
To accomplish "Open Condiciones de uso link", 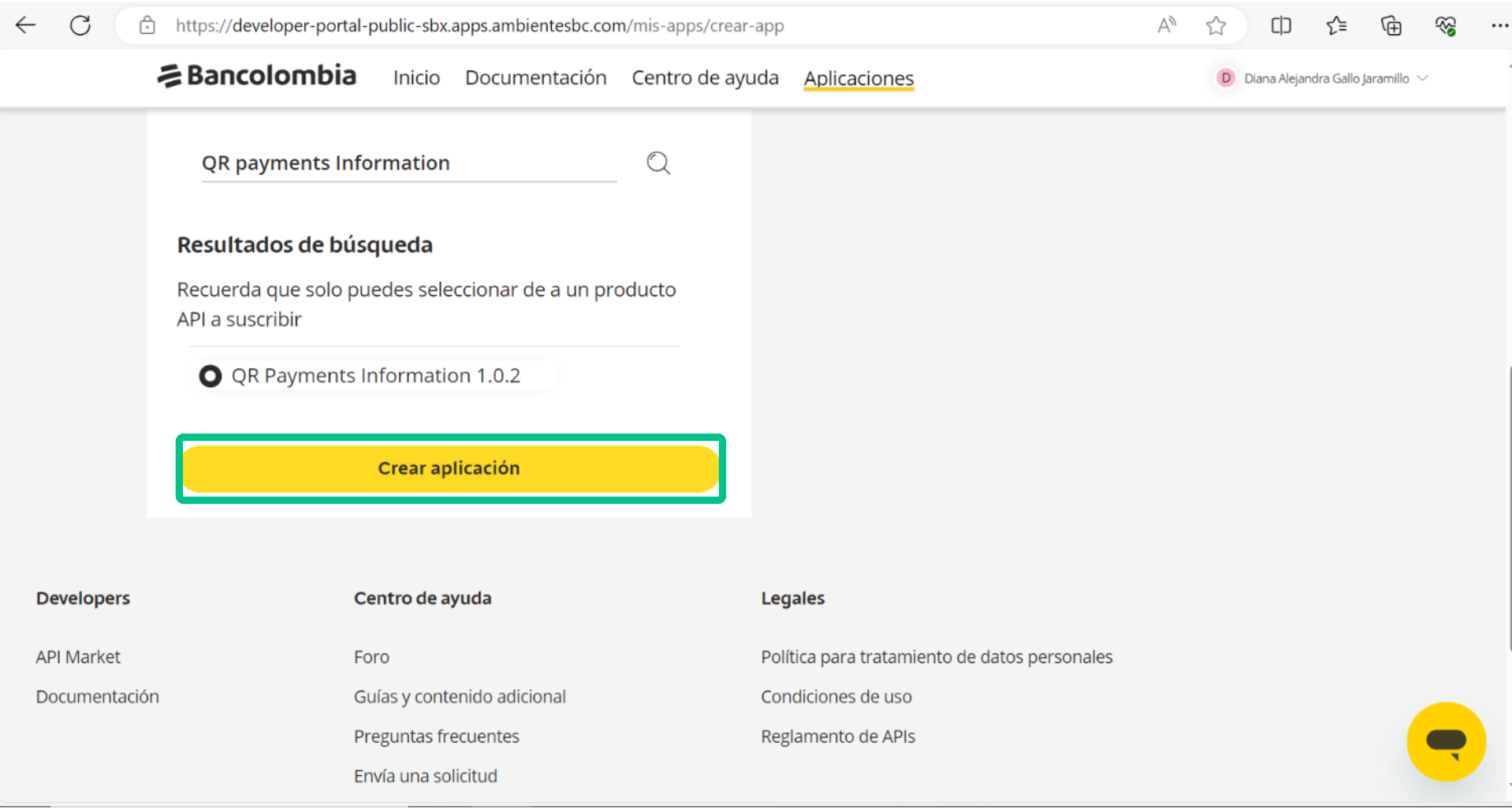I will (x=836, y=696).
